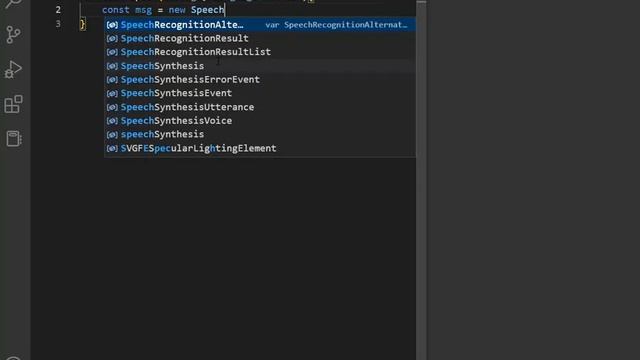
Task: Click variable icon beside SpeechSynthesisEvent
Action: pyautogui.click(x=112, y=93)
